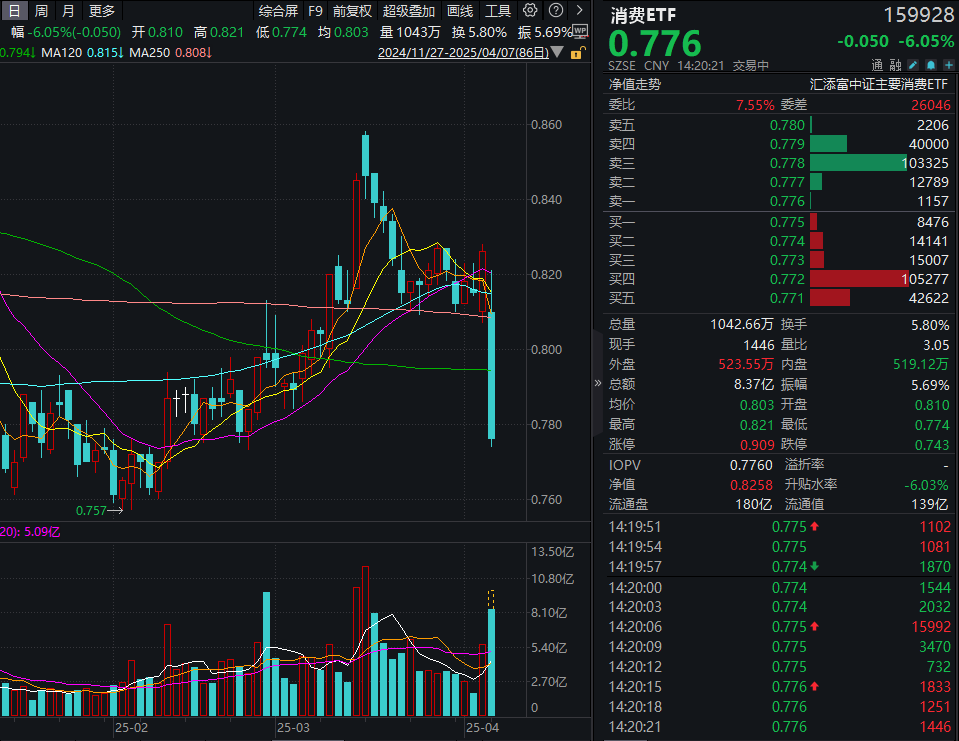Screen dimensions: 959x741
Task: Click the green plus icon top right
Action: coord(948,64)
